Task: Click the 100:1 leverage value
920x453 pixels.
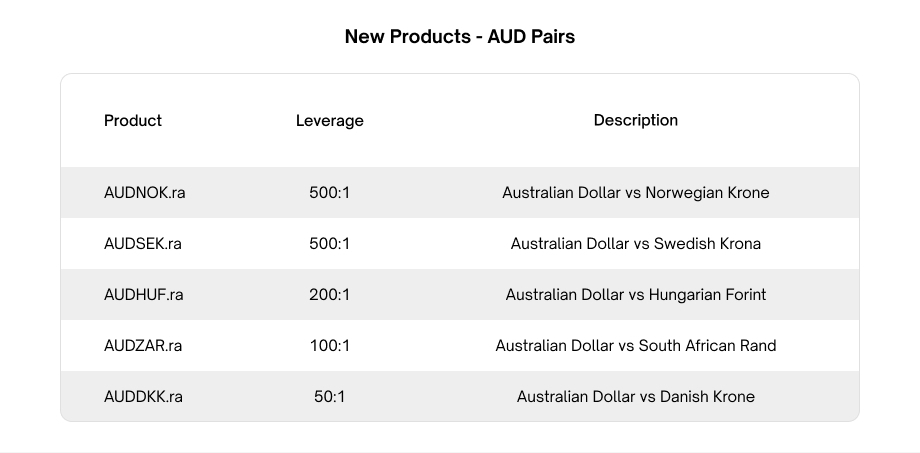Action: pyautogui.click(x=329, y=346)
